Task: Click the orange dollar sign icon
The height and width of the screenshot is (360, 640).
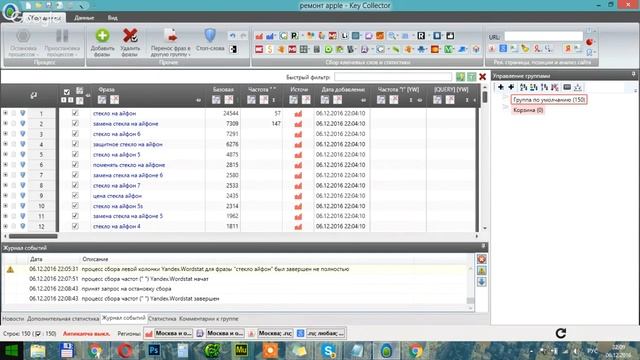Action: pos(270,49)
